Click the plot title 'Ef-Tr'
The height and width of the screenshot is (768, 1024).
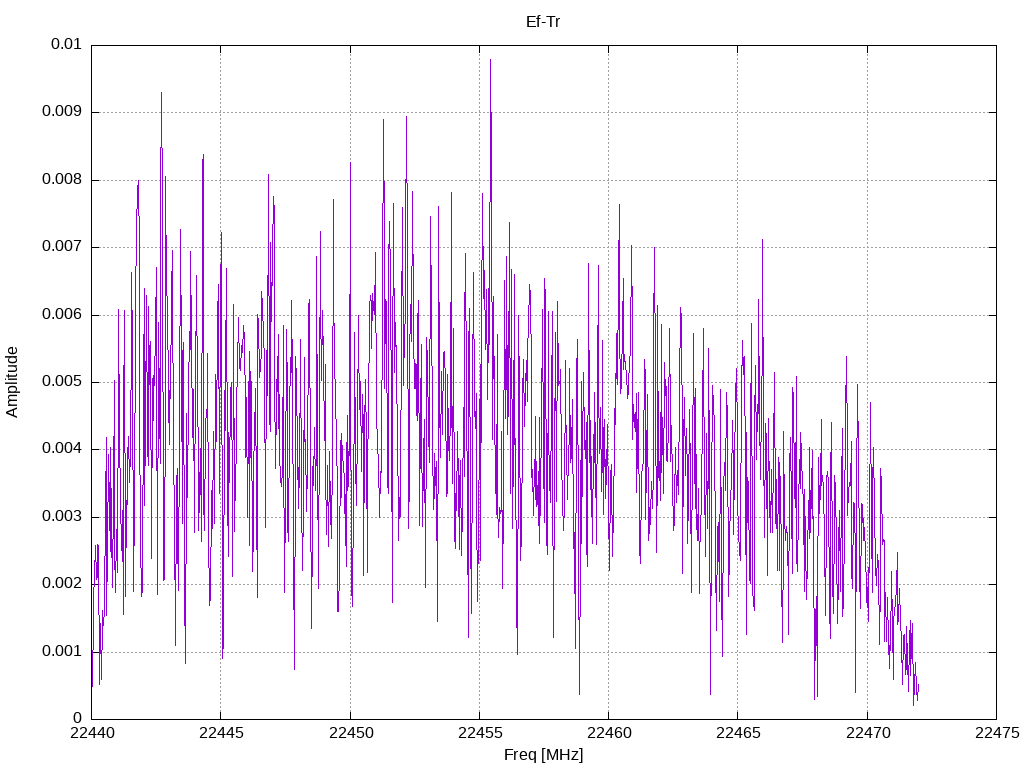tap(543, 22)
